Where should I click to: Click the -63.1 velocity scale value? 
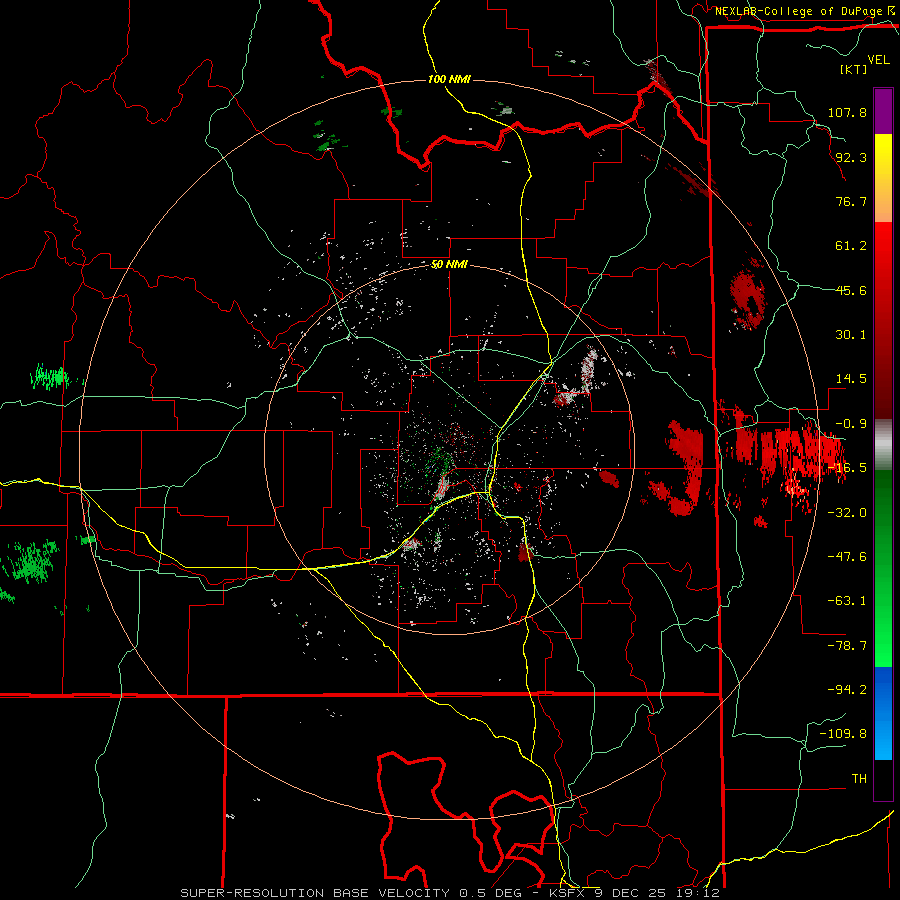(847, 601)
